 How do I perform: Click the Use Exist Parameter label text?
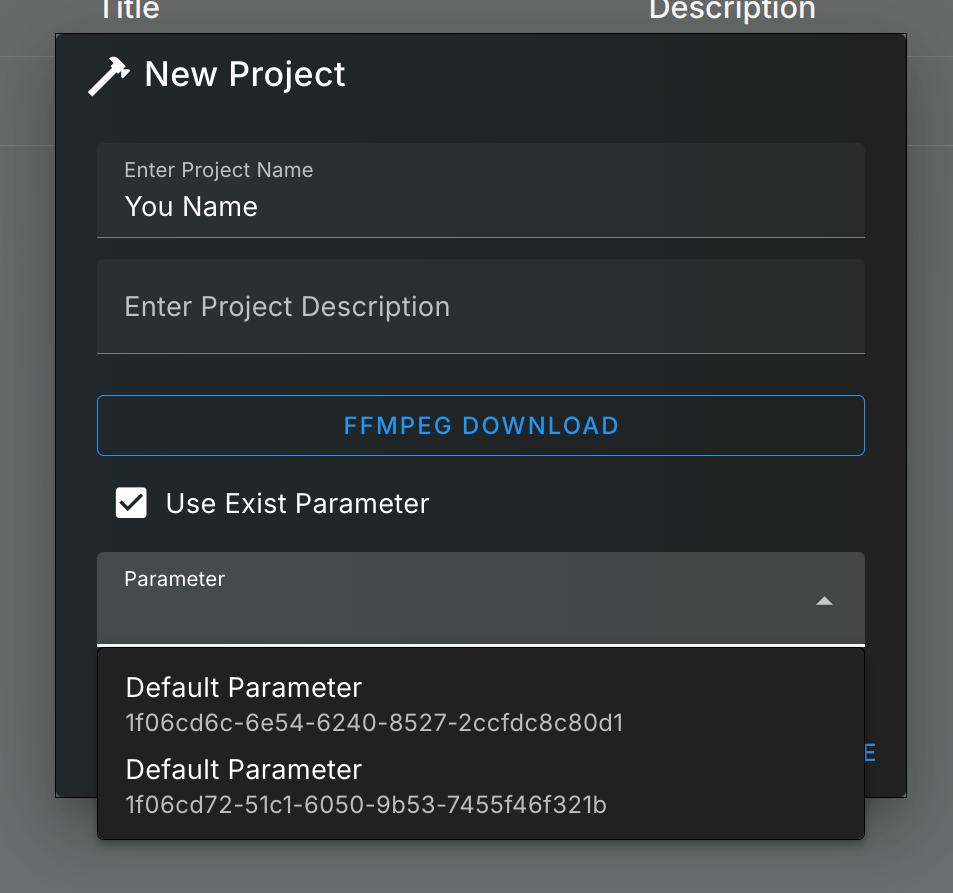click(x=297, y=503)
